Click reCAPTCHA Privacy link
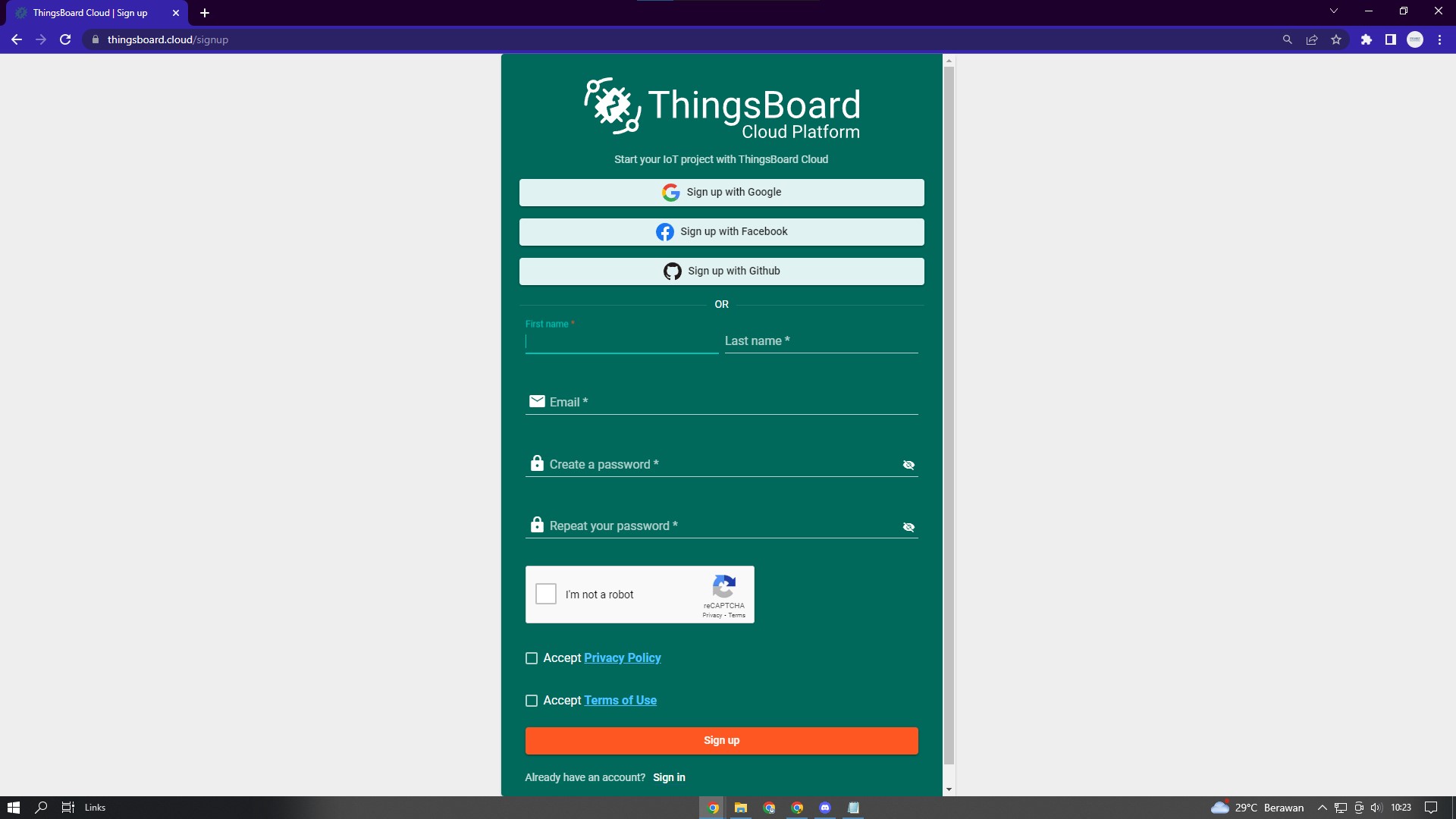This screenshot has height=819, width=1456. [712, 615]
